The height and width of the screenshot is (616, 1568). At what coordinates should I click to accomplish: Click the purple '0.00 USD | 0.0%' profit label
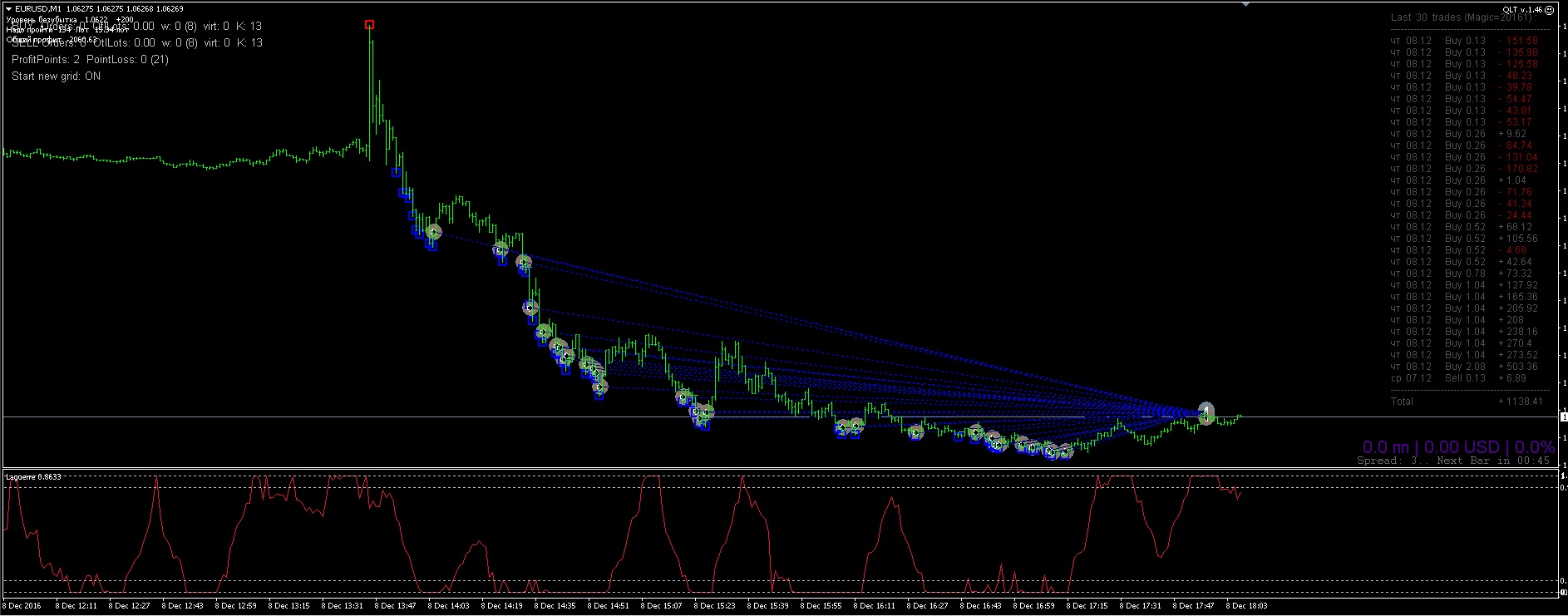pyautogui.click(x=1490, y=447)
